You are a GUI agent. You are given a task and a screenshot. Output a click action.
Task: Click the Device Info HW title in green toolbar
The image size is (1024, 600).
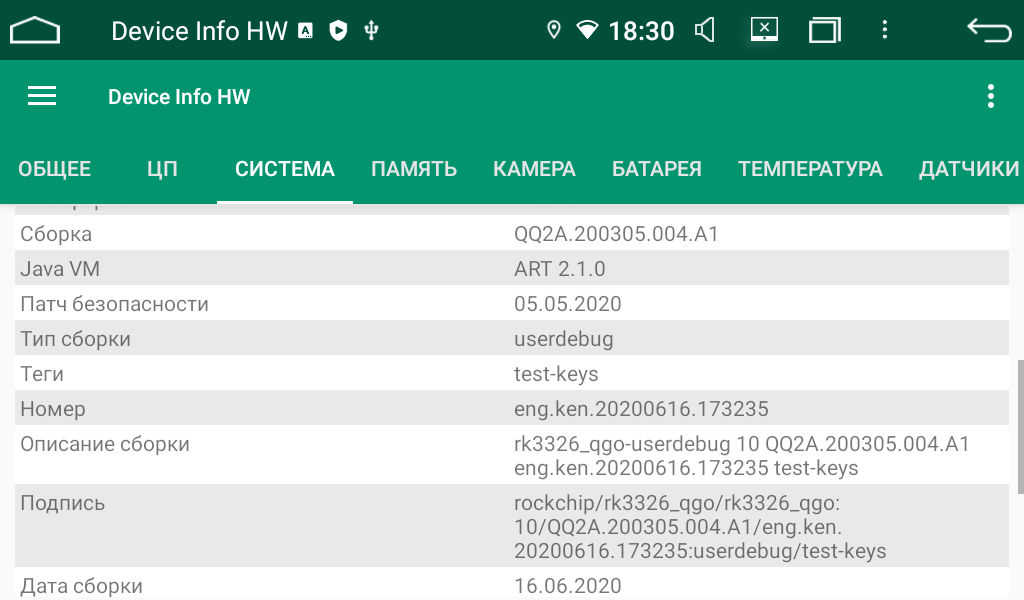coord(179,97)
